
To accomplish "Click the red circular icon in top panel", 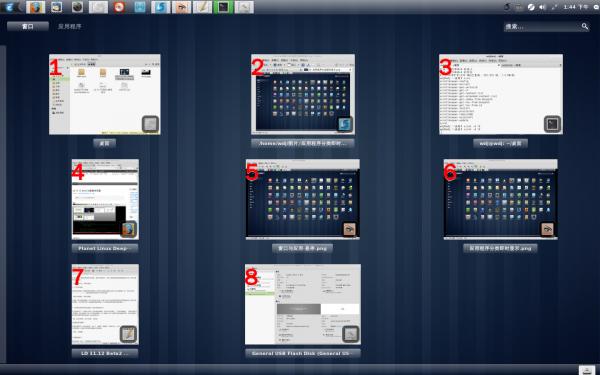I will [x=119, y=7].
